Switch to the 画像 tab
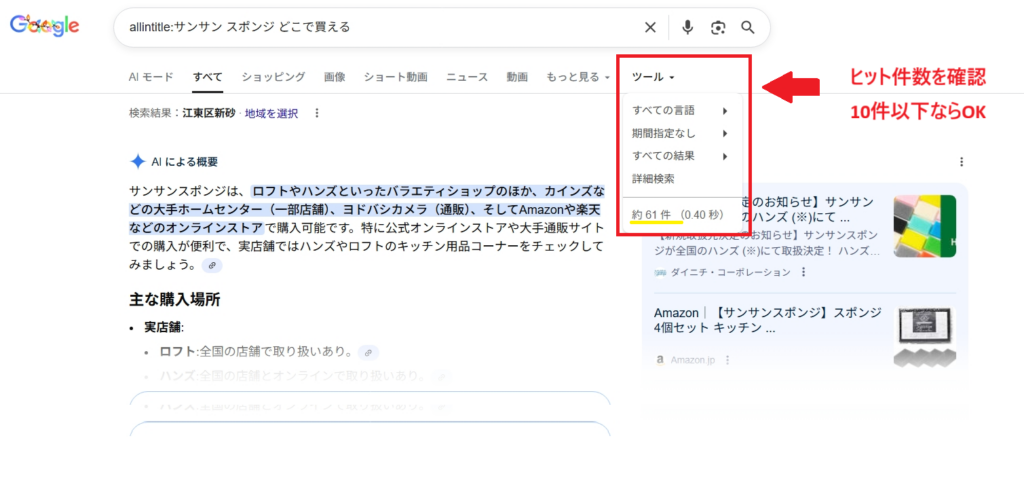This screenshot has height=489, width=1024. 335,77
